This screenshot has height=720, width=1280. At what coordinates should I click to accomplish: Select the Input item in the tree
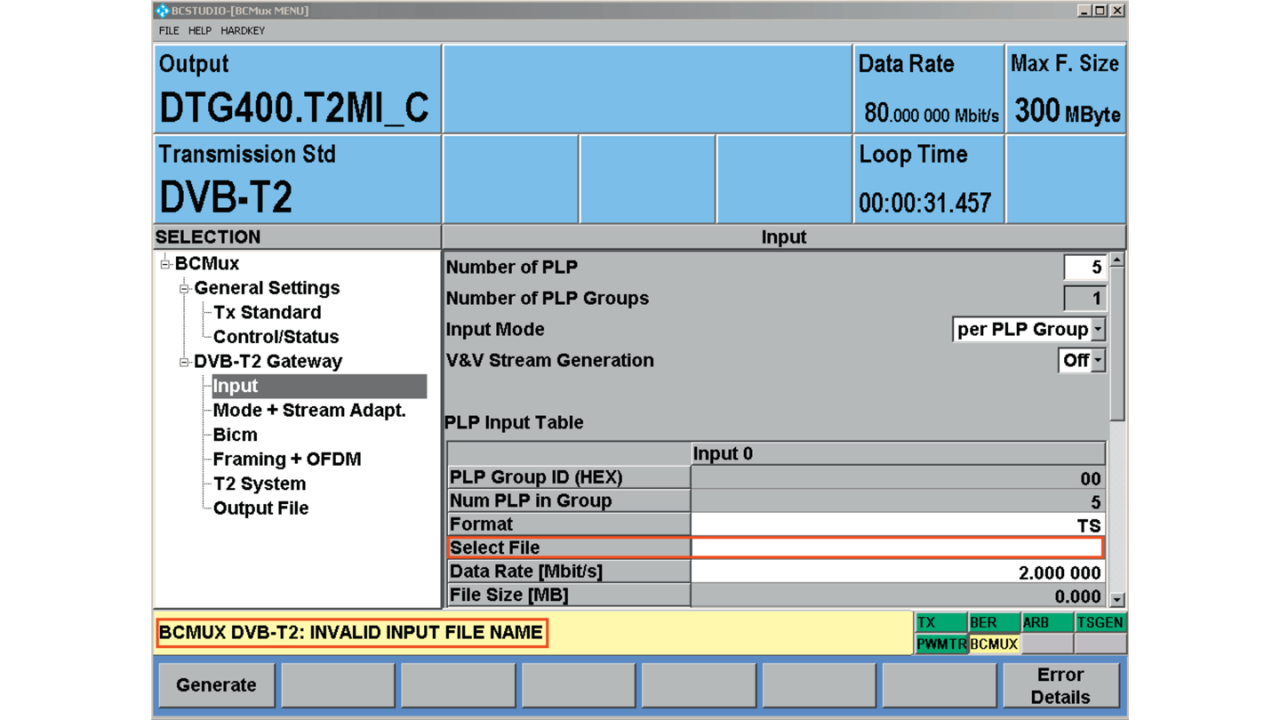coord(319,386)
